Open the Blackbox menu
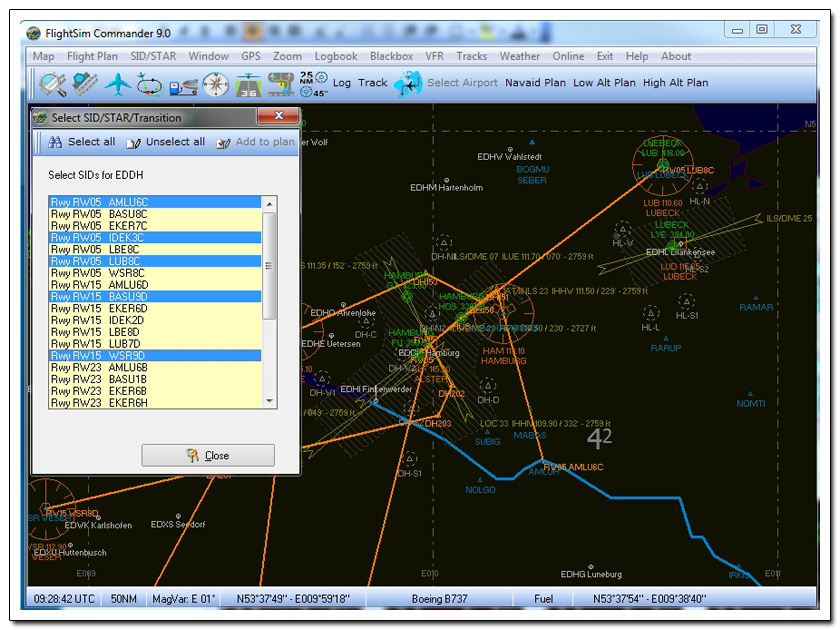This screenshot has width=840, height=630. click(x=391, y=56)
